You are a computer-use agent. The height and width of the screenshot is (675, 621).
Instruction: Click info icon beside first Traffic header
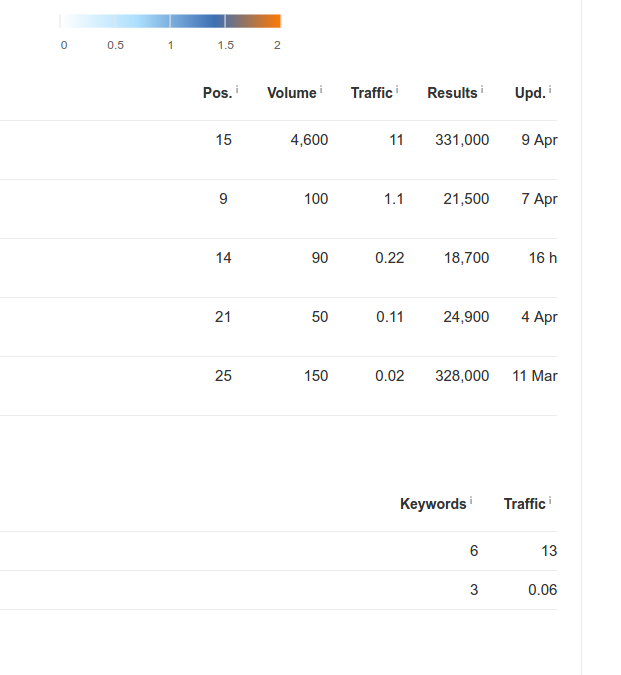click(x=397, y=90)
